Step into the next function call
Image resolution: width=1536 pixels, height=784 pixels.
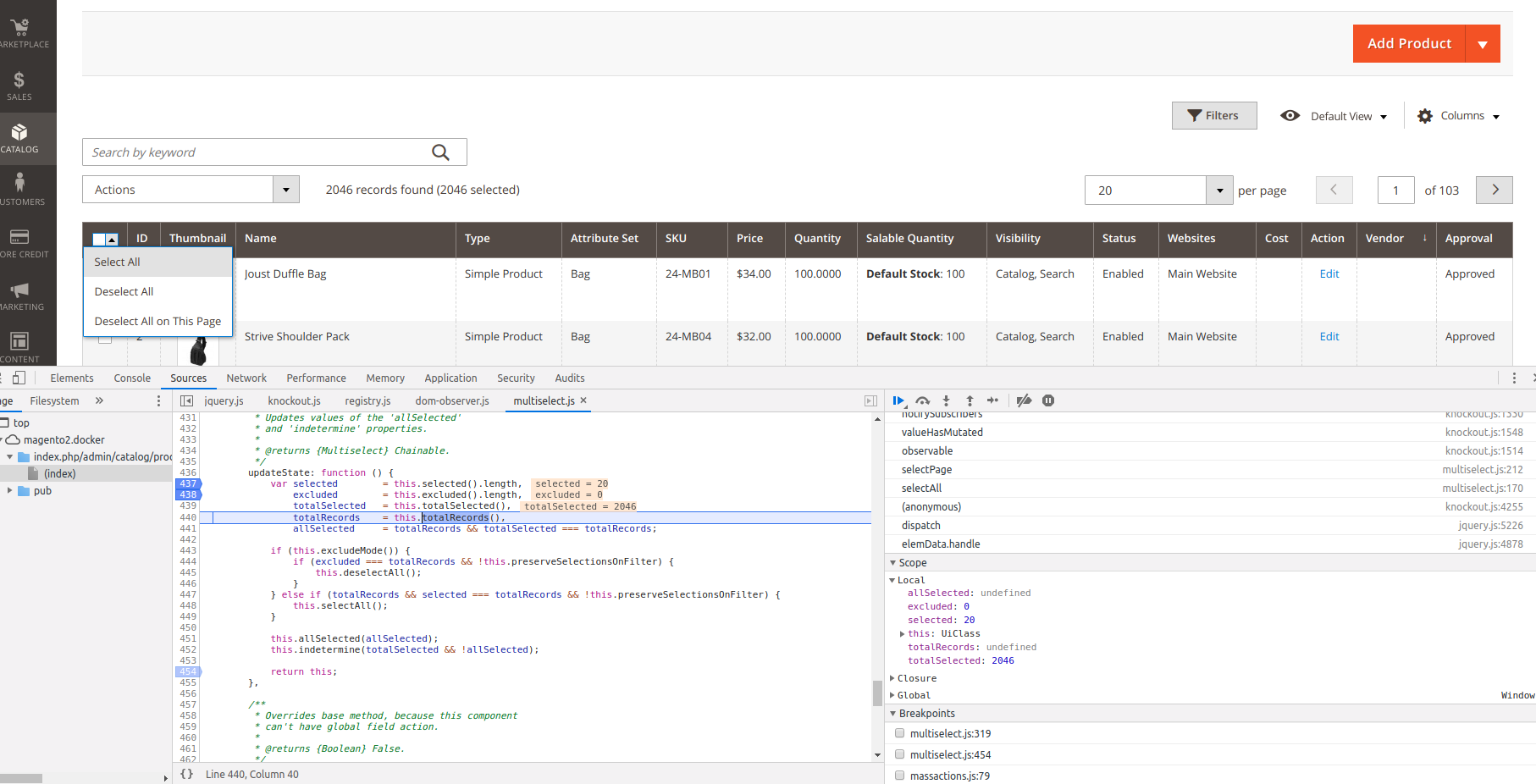click(946, 400)
